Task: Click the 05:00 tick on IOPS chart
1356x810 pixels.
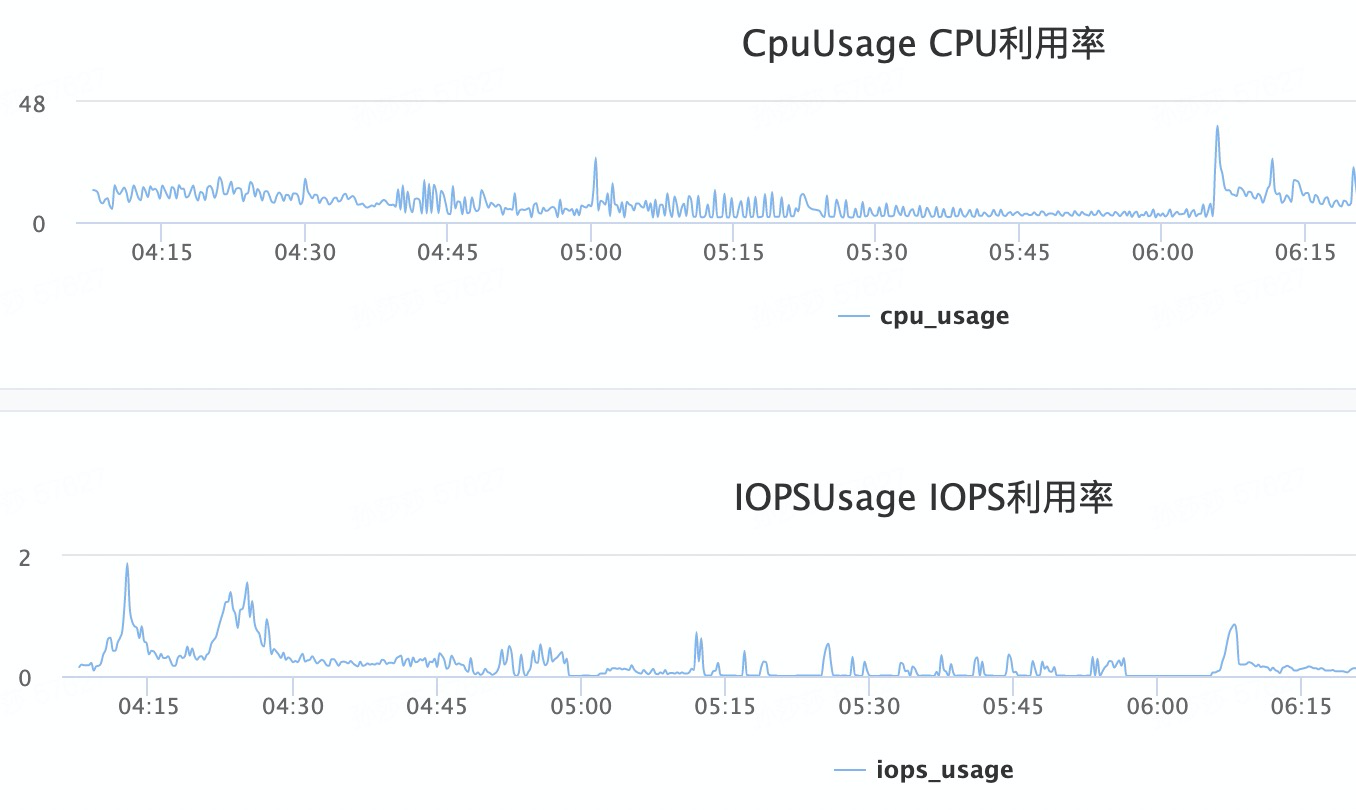Action: point(581,706)
